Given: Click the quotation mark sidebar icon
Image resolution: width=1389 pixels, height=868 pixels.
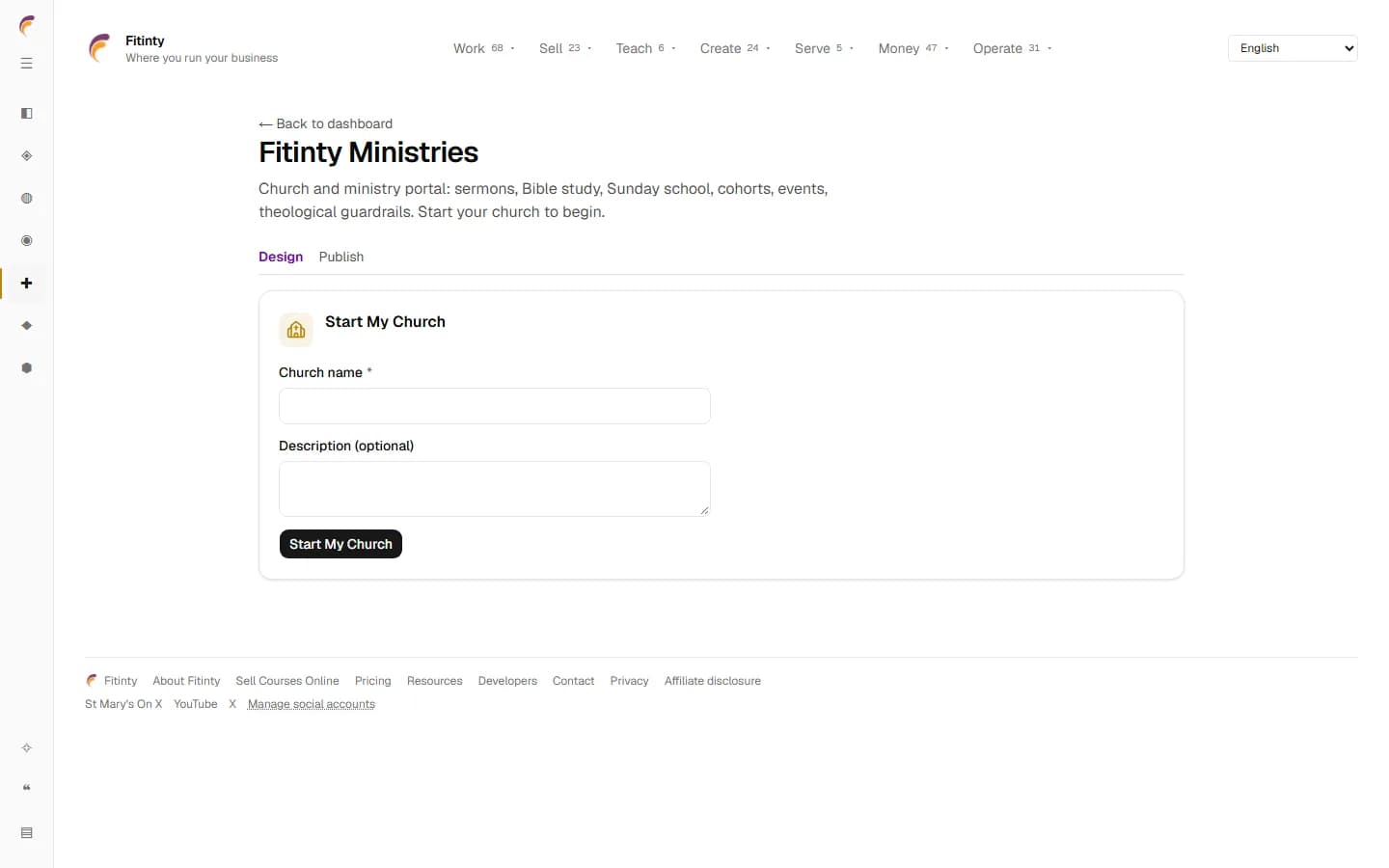Looking at the screenshot, I should (27, 789).
